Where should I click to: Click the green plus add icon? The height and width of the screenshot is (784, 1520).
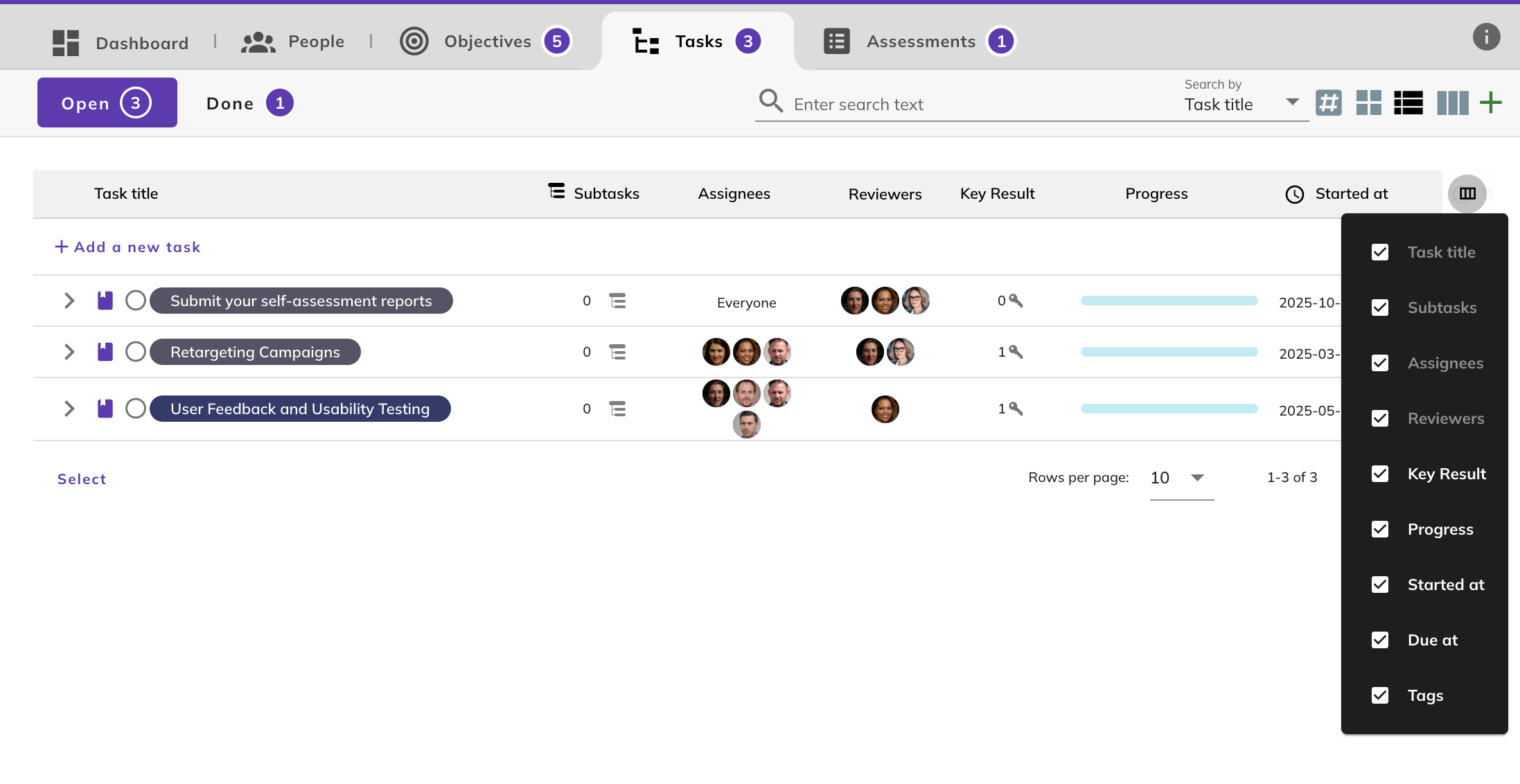click(1490, 103)
